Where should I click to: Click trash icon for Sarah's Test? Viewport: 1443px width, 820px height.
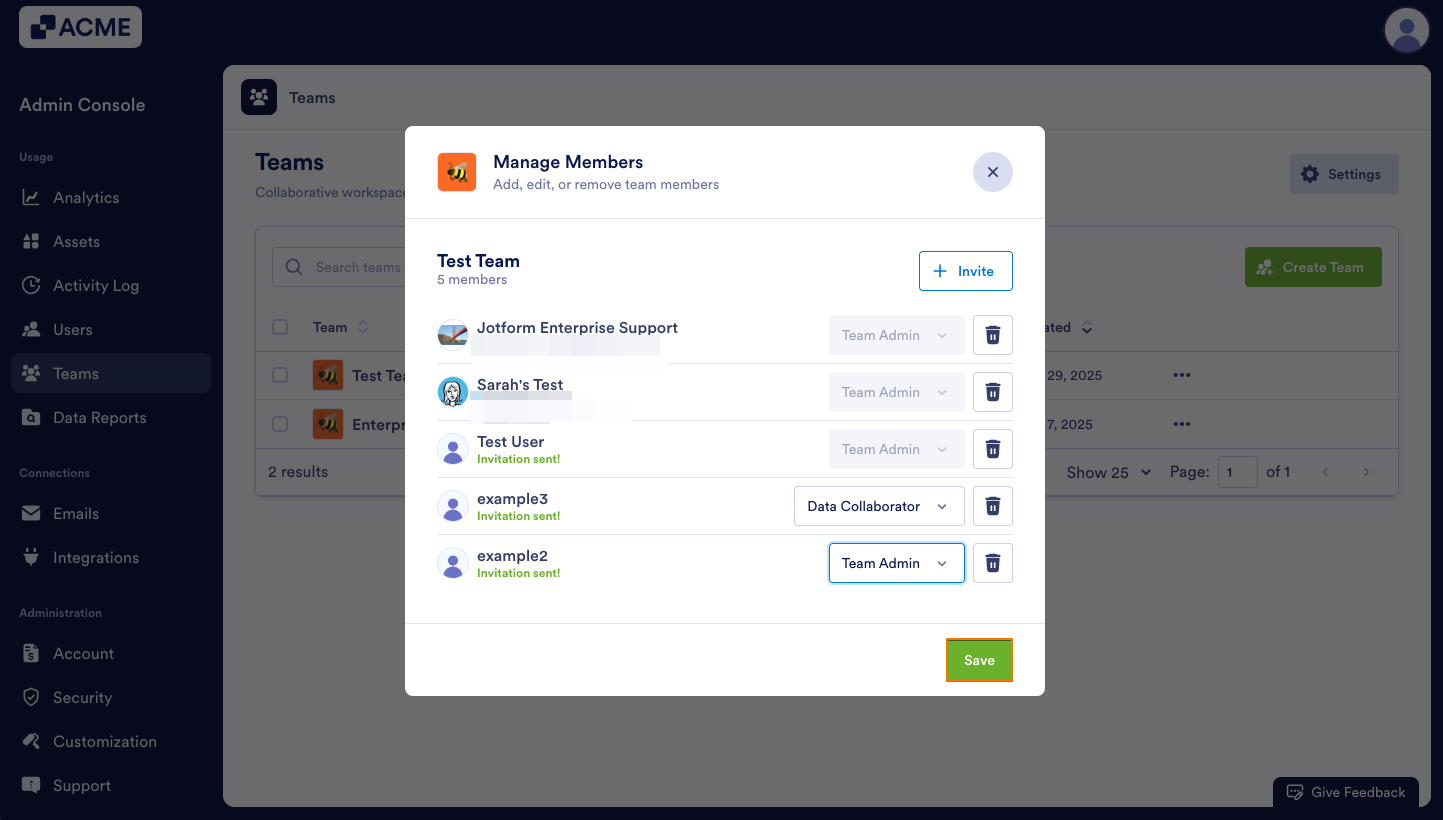992,392
